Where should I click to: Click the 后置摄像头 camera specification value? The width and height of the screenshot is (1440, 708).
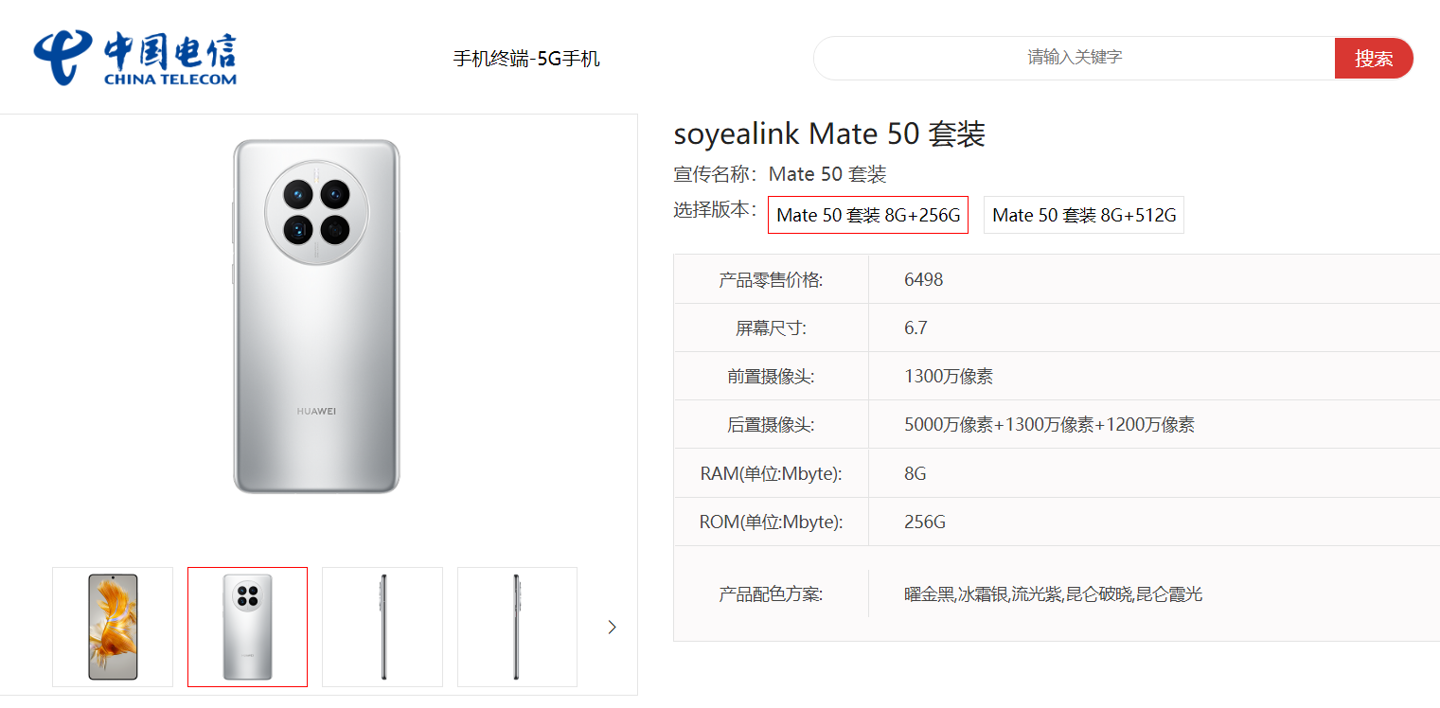(1049, 425)
